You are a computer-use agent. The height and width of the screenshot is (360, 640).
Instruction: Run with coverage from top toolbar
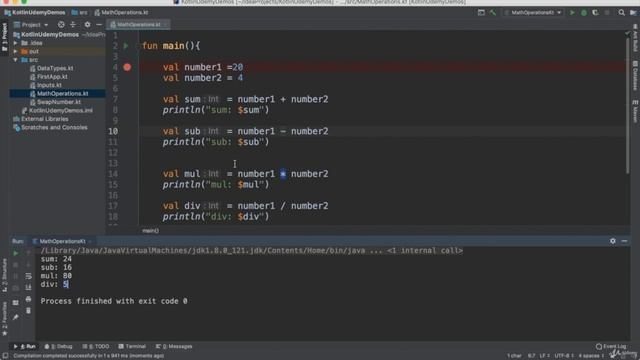[595, 13]
